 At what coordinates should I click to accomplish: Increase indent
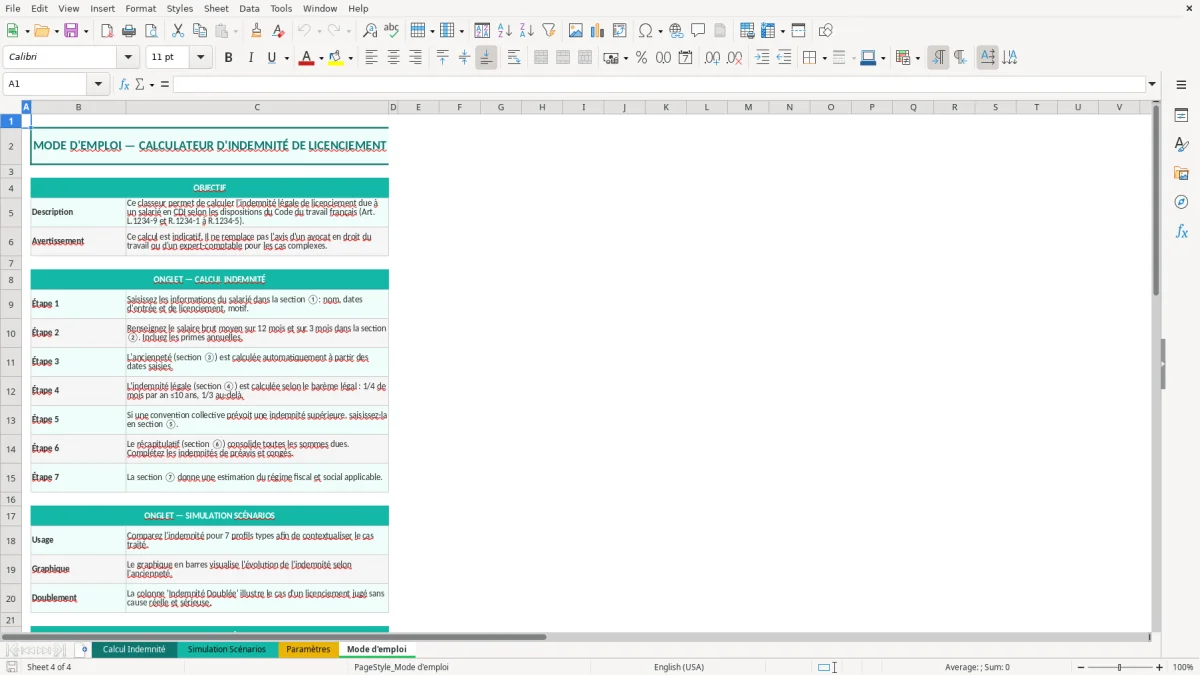coord(762,58)
